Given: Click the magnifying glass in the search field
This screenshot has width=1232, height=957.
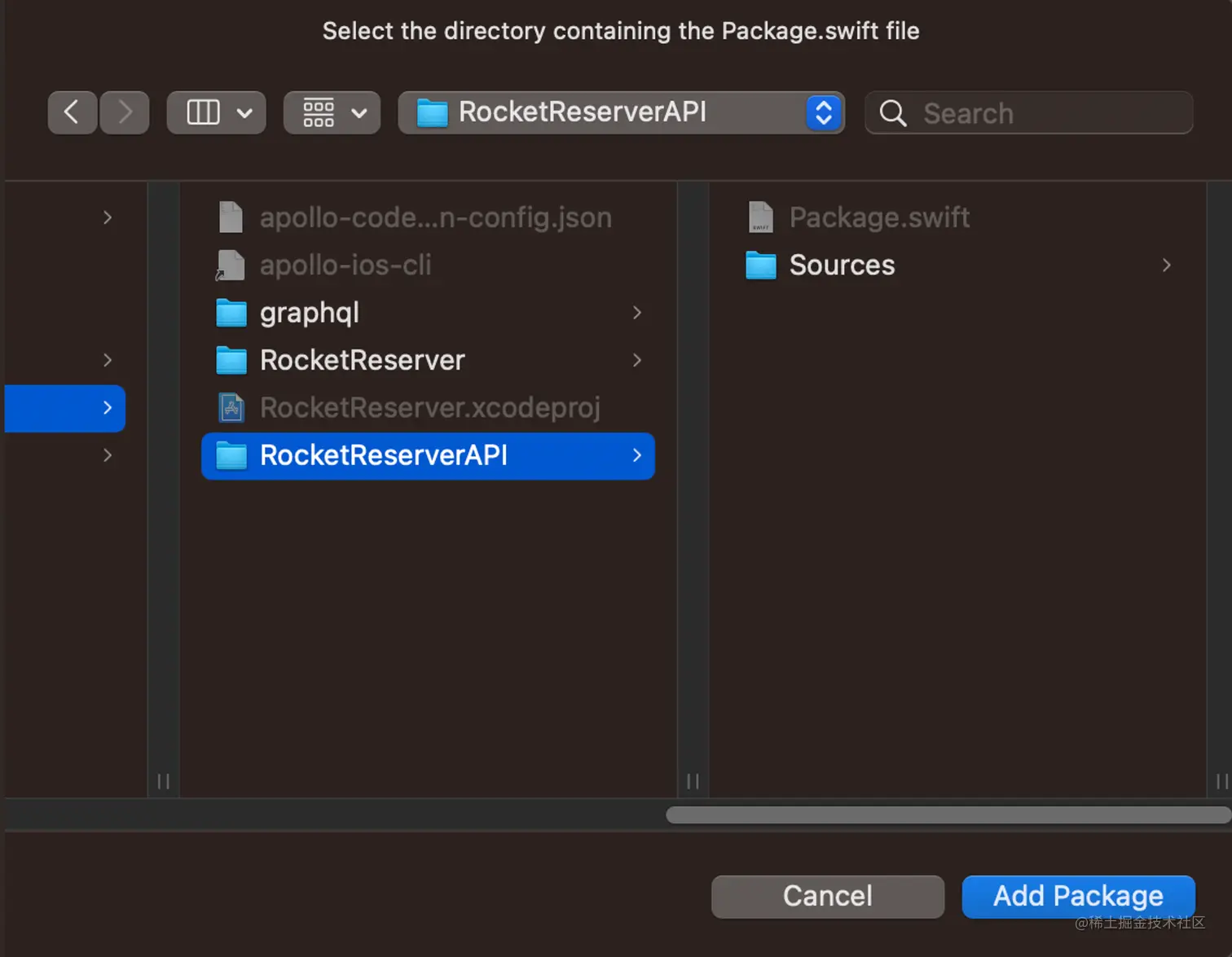Looking at the screenshot, I should 892,113.
